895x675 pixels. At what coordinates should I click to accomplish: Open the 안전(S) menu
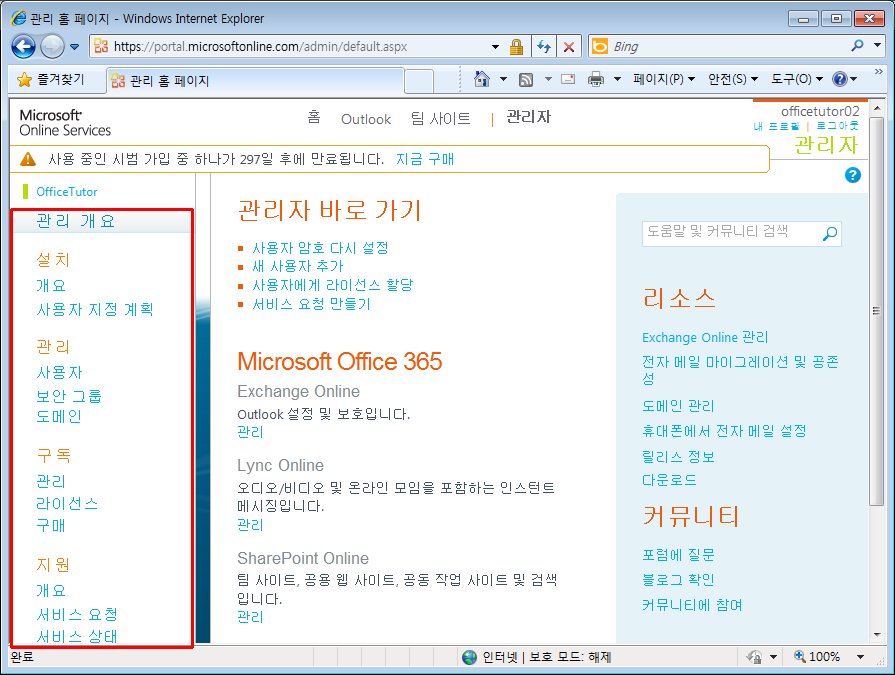coord(733,79)
